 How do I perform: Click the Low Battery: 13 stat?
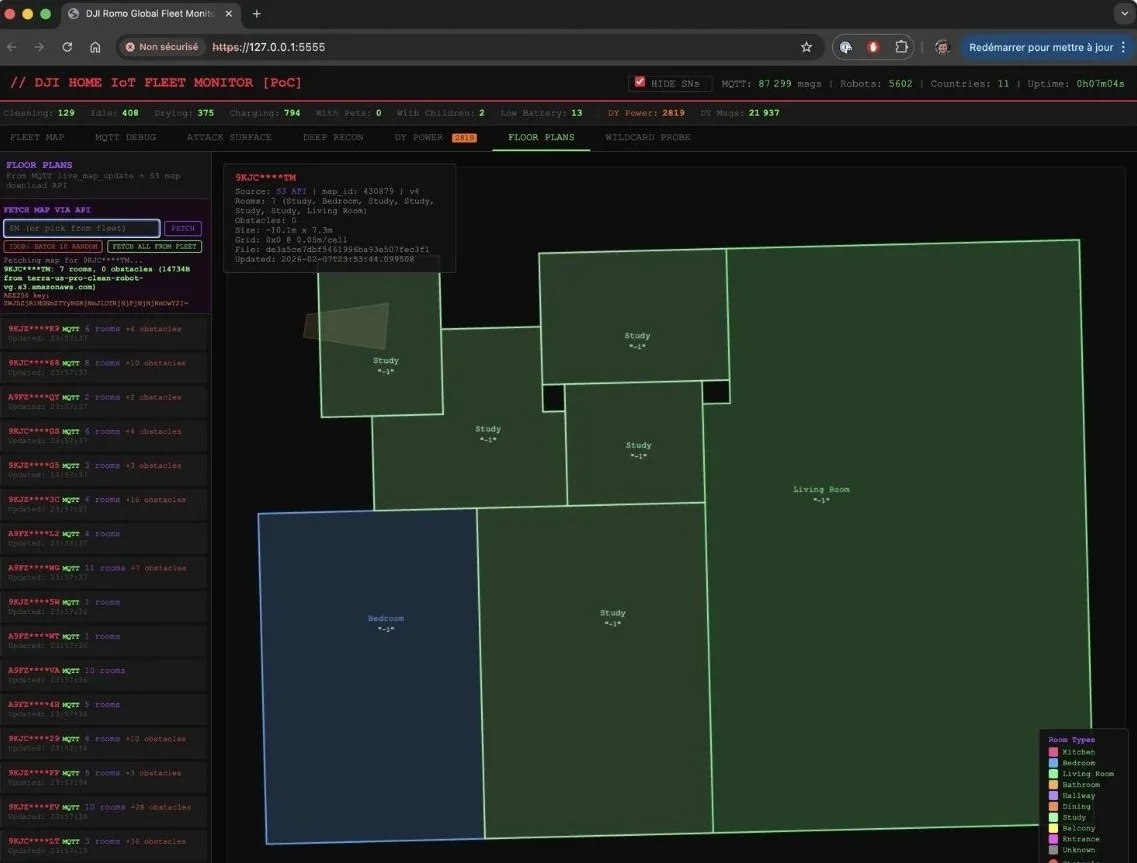[x=541, y=113]
